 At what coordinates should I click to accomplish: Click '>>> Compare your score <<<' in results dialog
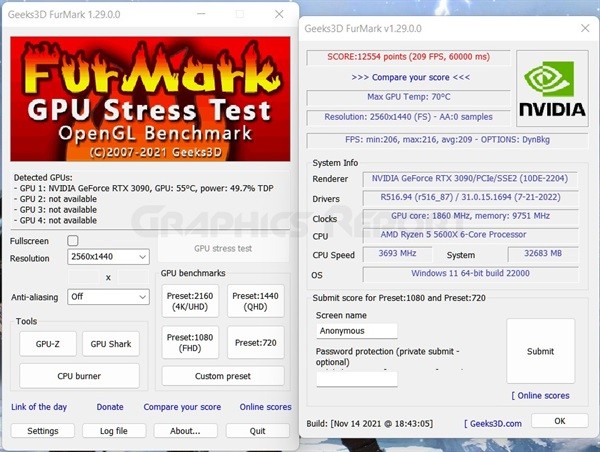(x=411, y=77)
